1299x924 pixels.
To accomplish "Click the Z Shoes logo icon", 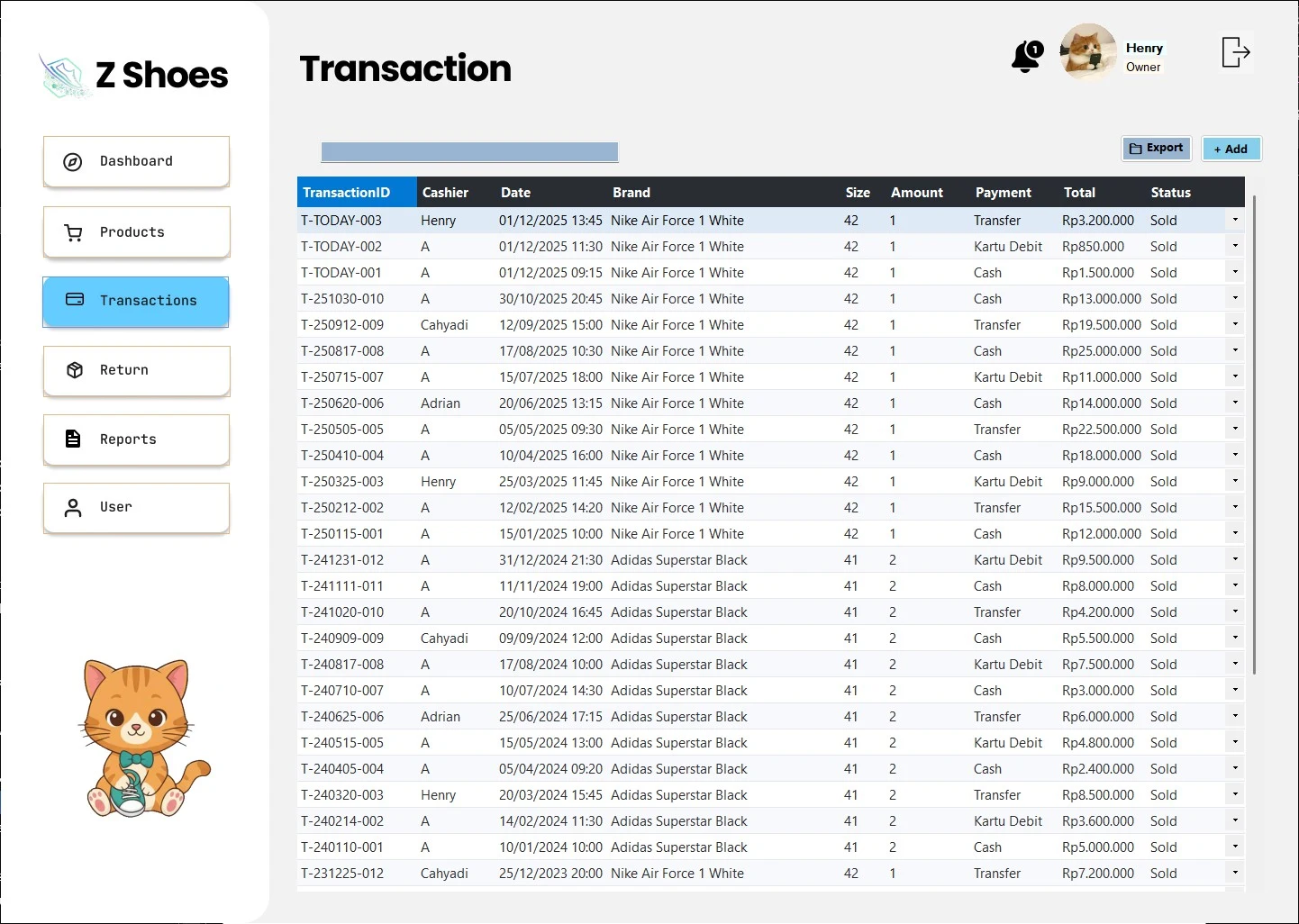I will pos(63,76).
